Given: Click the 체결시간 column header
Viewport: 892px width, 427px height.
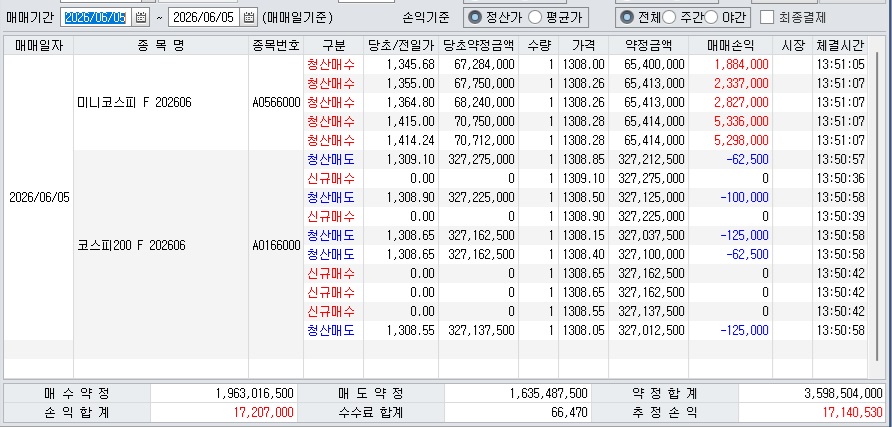Looking at the screenshot, I should [x=840, y=45].
